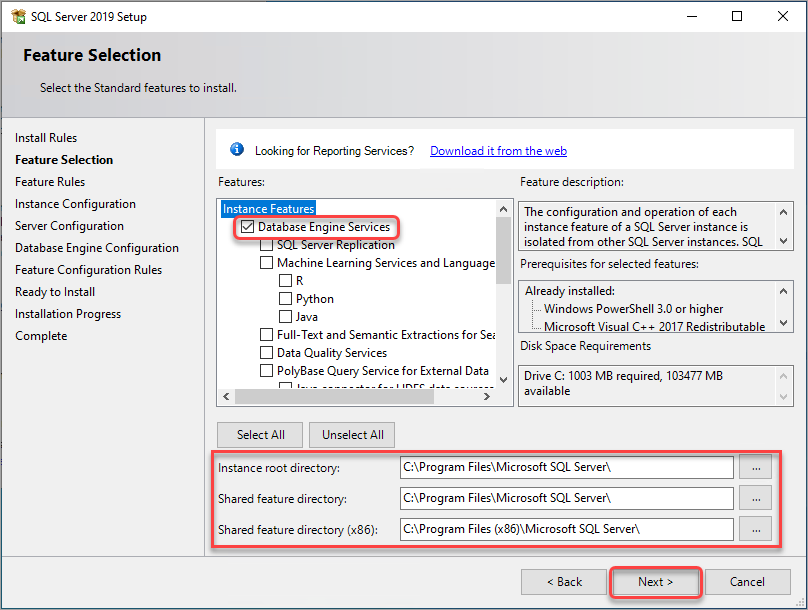Browse for the Shared feature directory (x86)

pos(755,529)
